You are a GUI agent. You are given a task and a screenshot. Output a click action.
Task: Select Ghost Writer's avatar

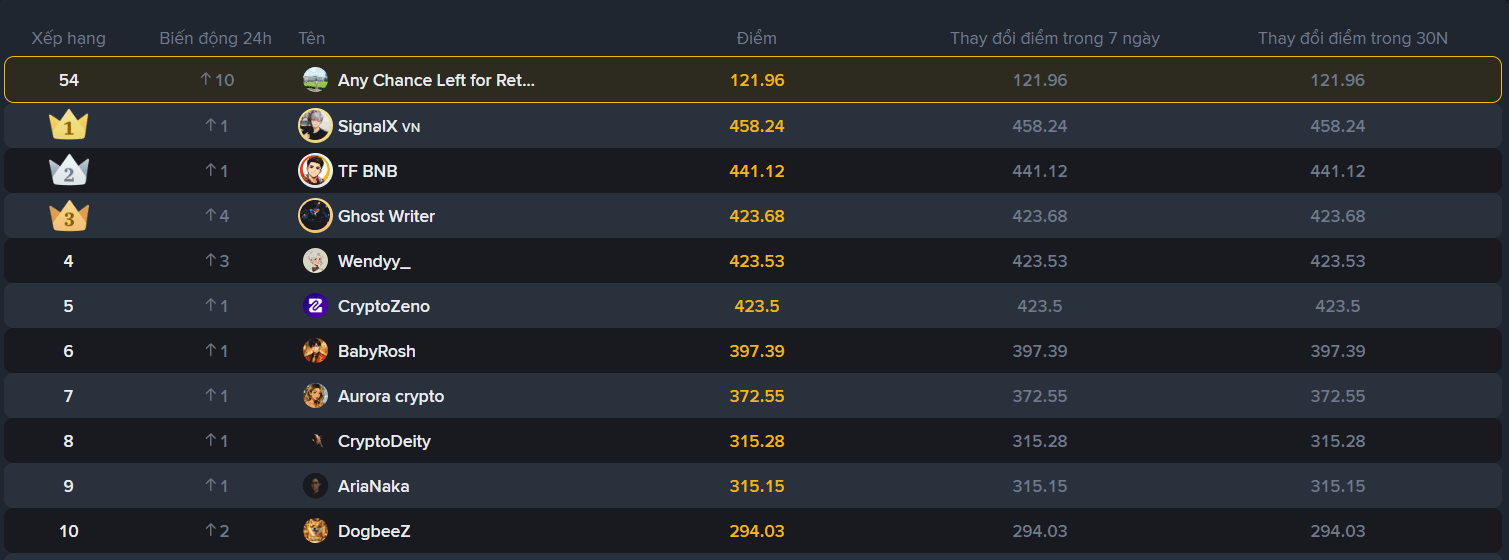[315, 216]
